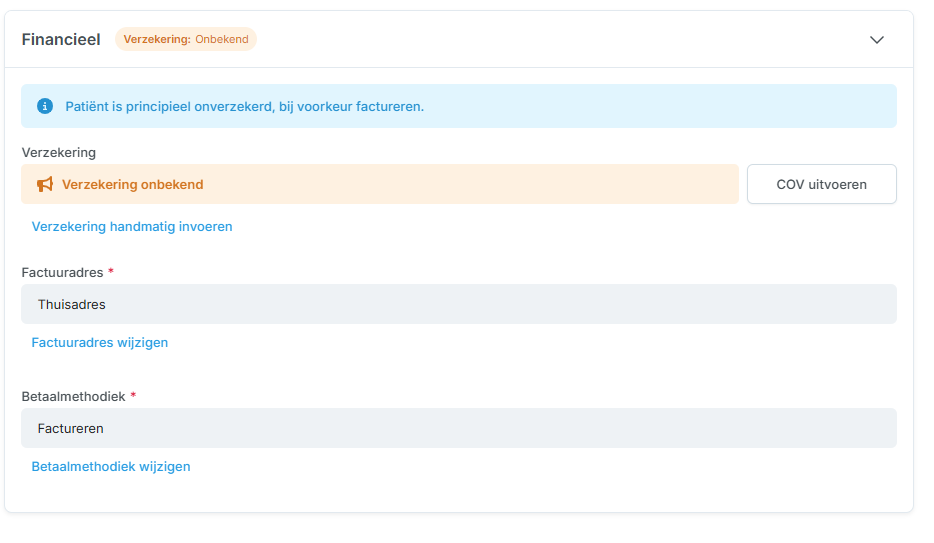Collapse the Financieel panel with the chevron
Viewport: 934px width, 543px height.
point(877,40)
